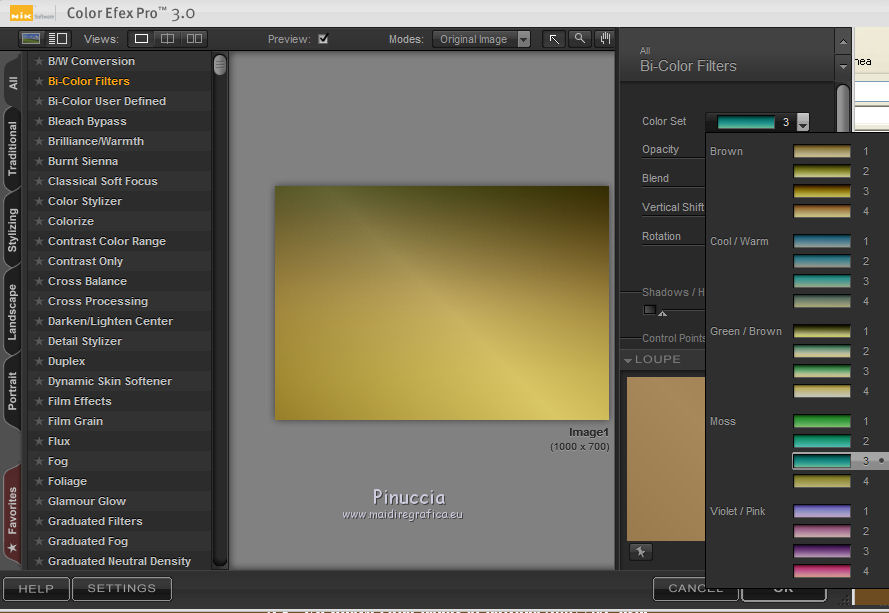Select the arrow pointer tool
889x613 pixels.
coord(554,39)
